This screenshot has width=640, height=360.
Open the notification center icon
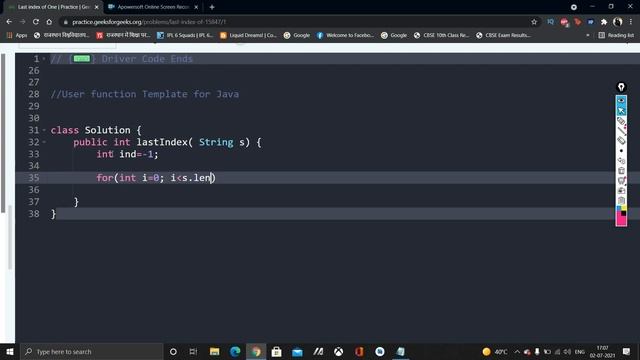tap(627, 351)
